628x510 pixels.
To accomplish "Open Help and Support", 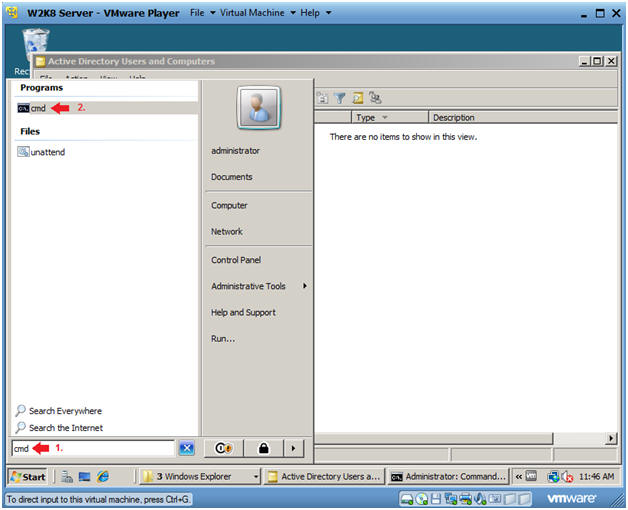I will click(x=243, y=312).
